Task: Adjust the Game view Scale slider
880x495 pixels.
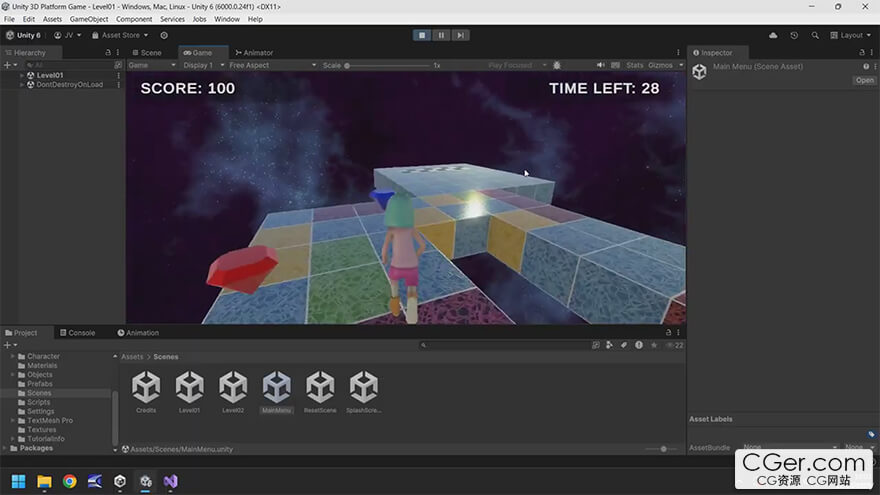Action: pos(387,66)
